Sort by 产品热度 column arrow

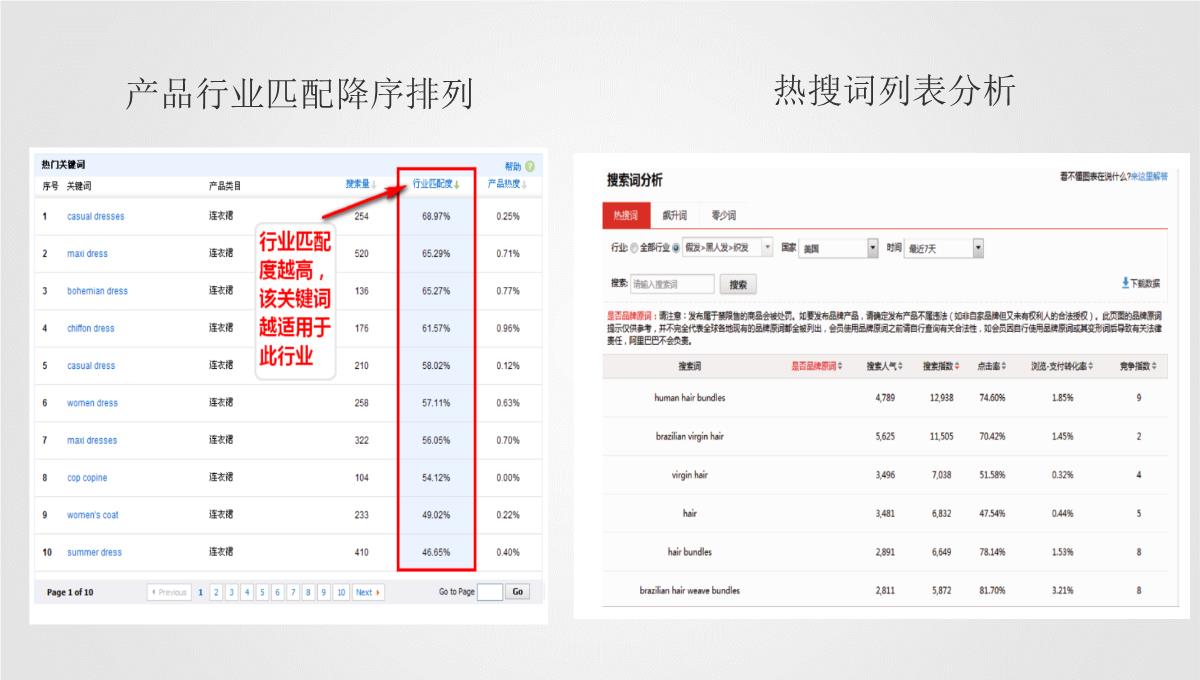pyautogui.click(x=525, y=184)
